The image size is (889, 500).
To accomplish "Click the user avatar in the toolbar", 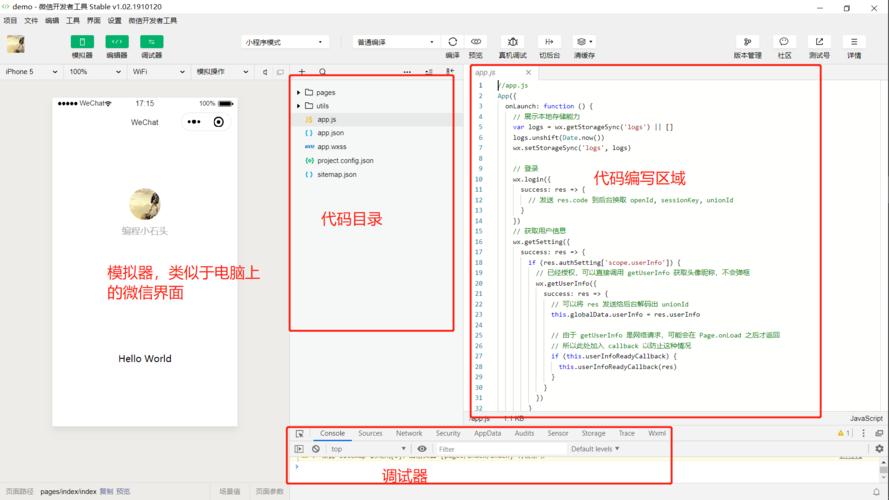I will pos(16,44).
